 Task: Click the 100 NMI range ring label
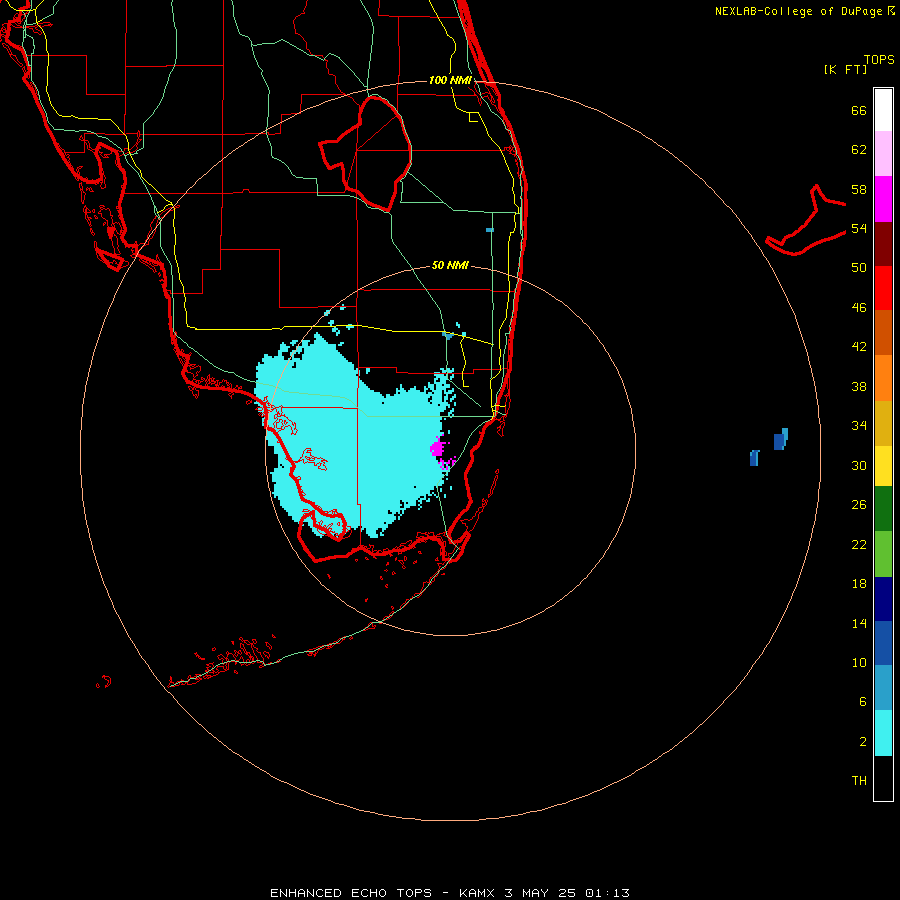click(x=450, y=80)
